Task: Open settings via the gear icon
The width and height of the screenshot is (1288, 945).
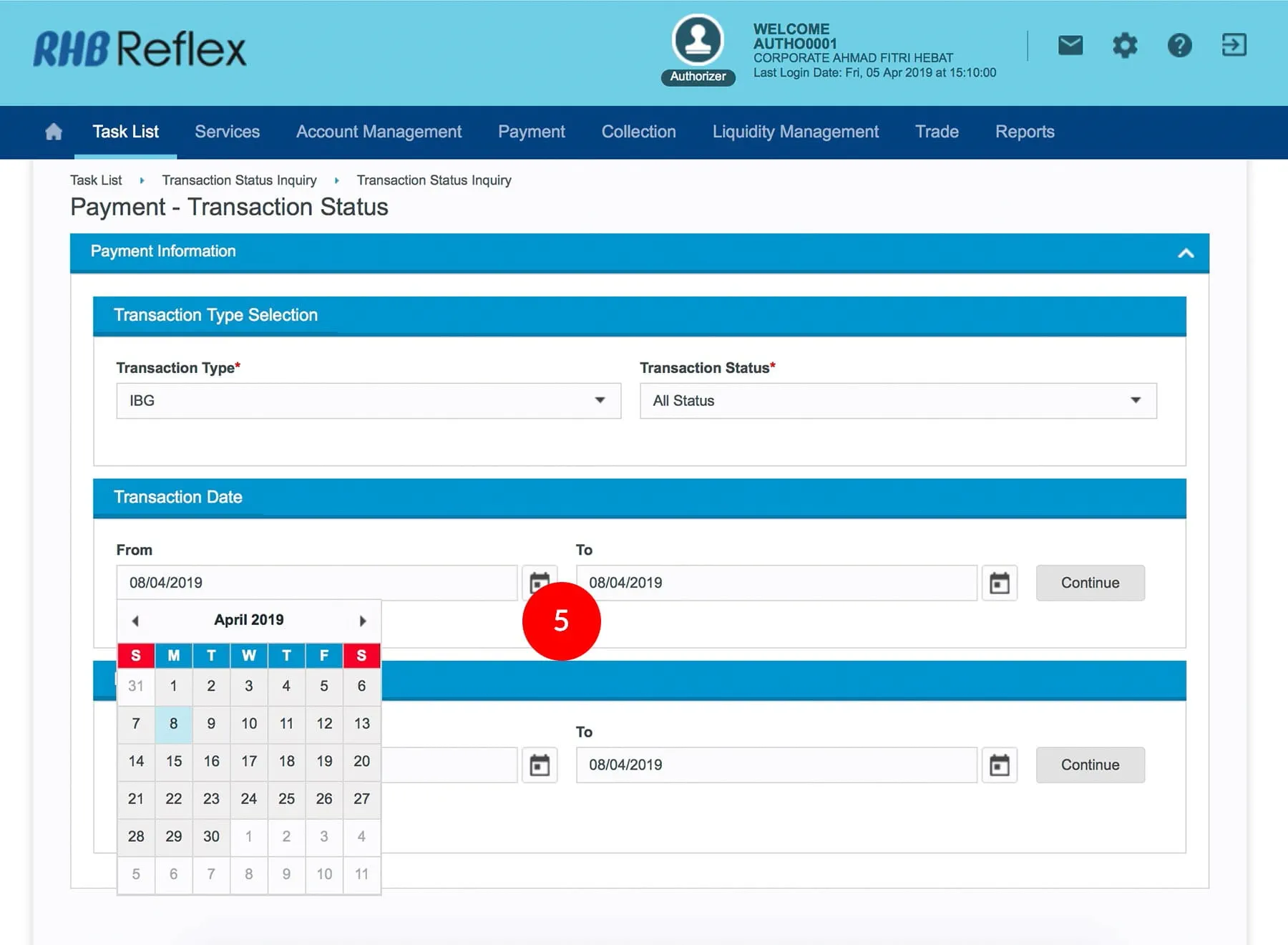Action: tap(1124, 46)
